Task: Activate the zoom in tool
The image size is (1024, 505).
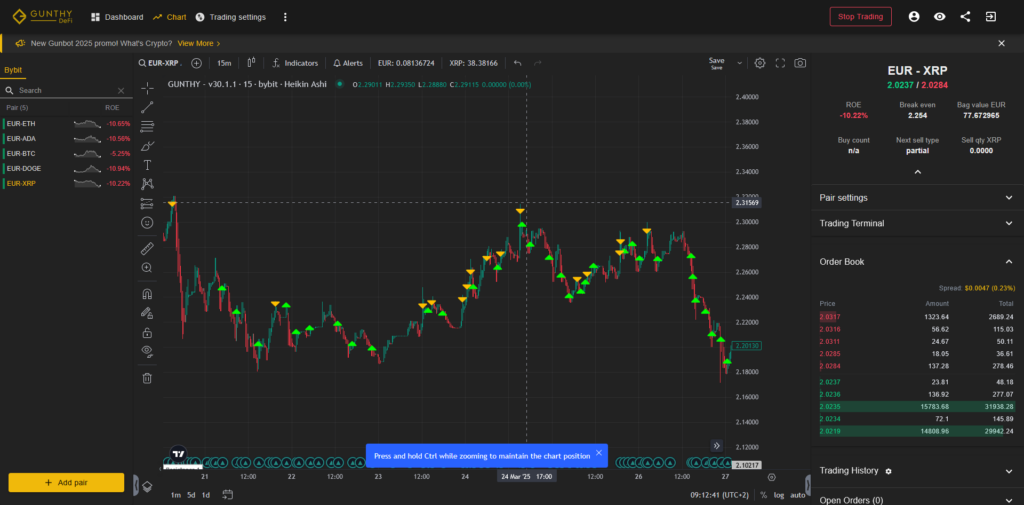Action: [148, 267]
